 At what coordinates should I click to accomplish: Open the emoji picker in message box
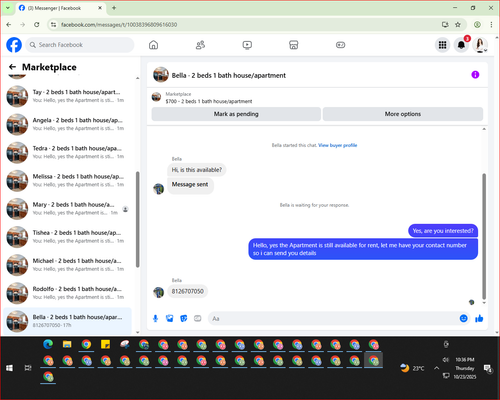coord(464,318)
